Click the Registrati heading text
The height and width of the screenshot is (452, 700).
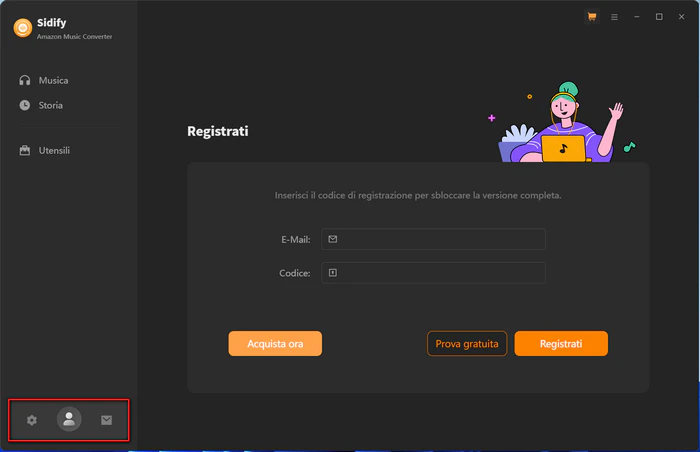[x=218, y=131]
